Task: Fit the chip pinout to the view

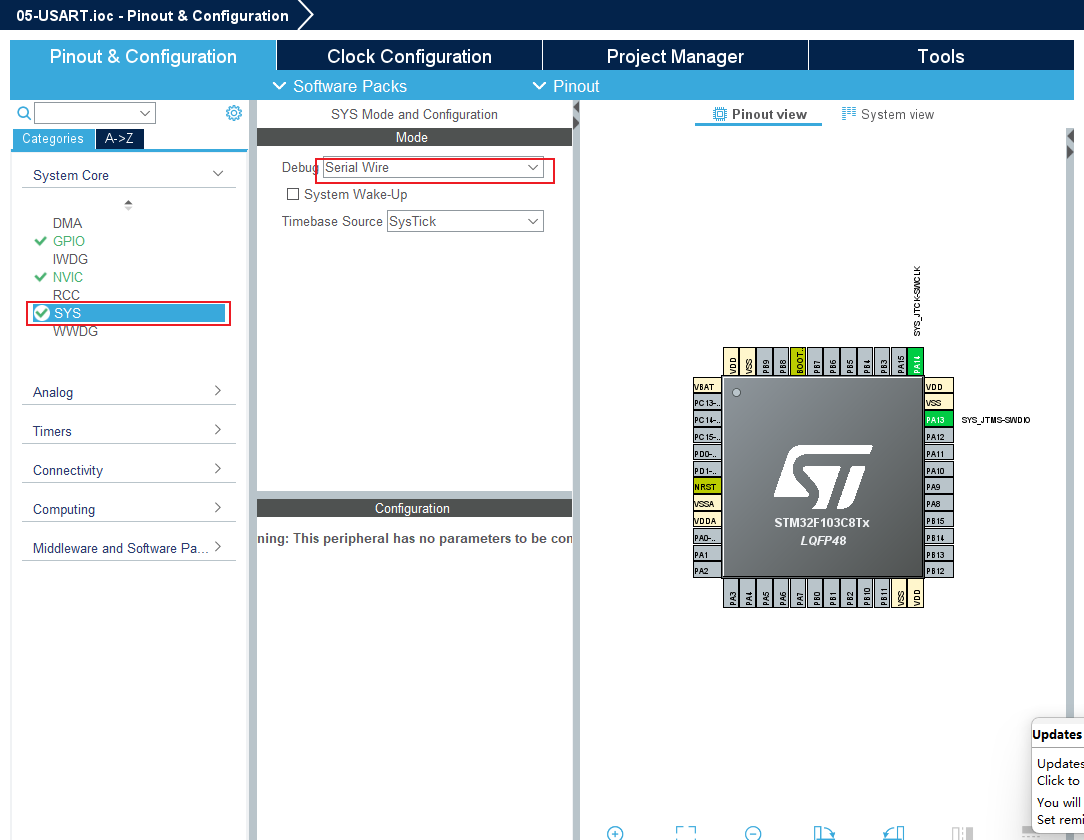Action: 685,833
